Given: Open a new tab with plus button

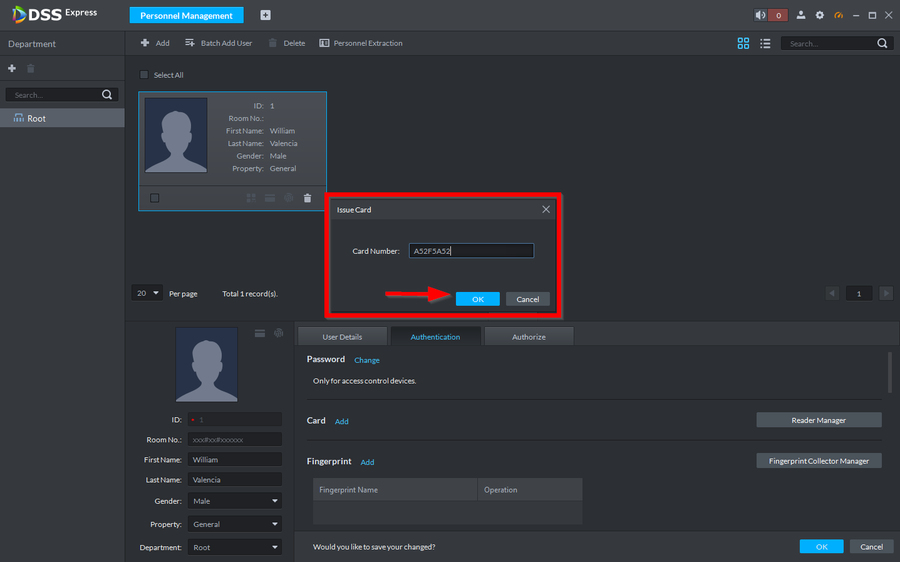Looking at the screenshot, I should pyautogui.click(x=265, y=15).
